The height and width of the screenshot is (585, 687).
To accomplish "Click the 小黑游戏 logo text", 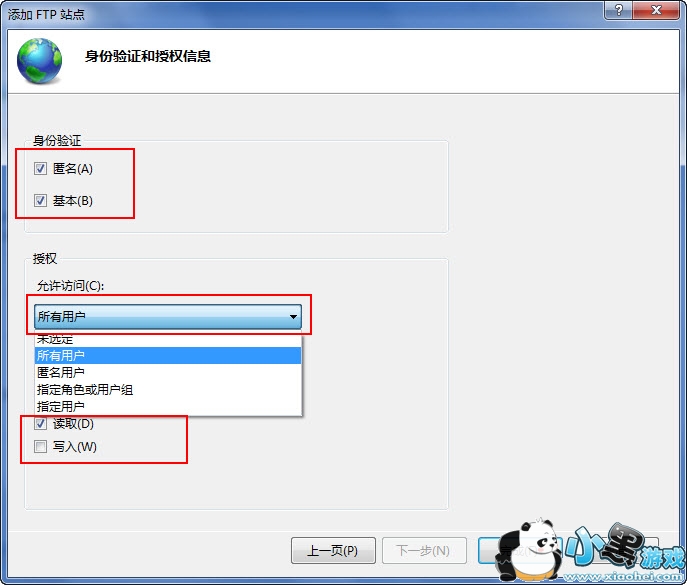I will tap(624, 547).
